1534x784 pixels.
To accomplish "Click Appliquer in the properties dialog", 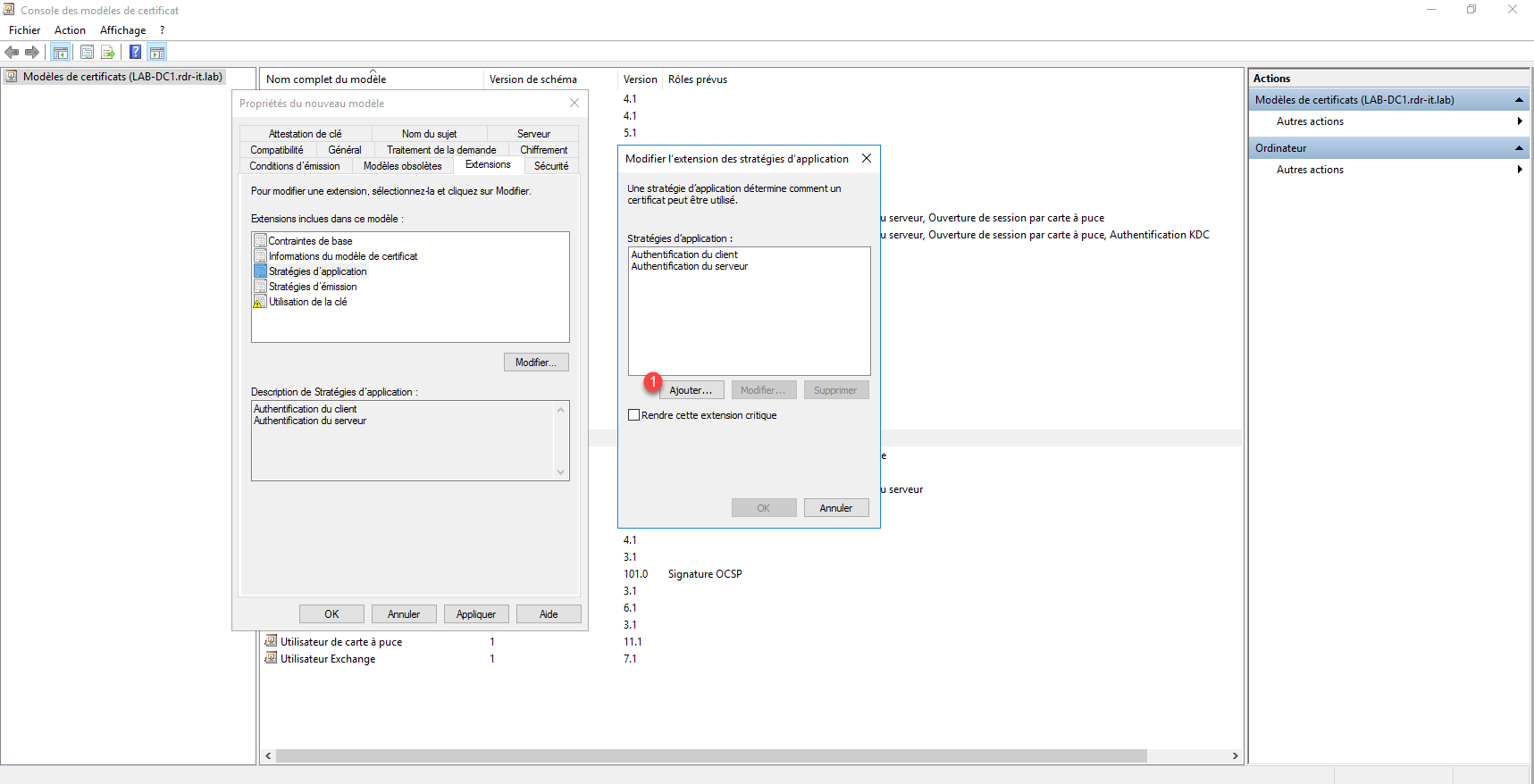I will click(475, 614).
